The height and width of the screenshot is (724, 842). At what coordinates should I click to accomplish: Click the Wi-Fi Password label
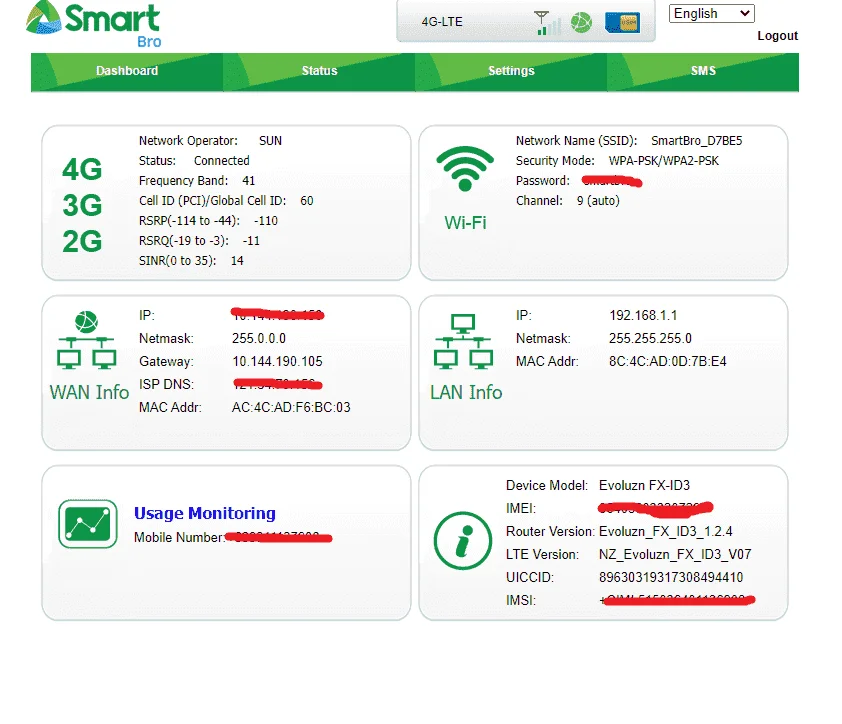(543, 181)
